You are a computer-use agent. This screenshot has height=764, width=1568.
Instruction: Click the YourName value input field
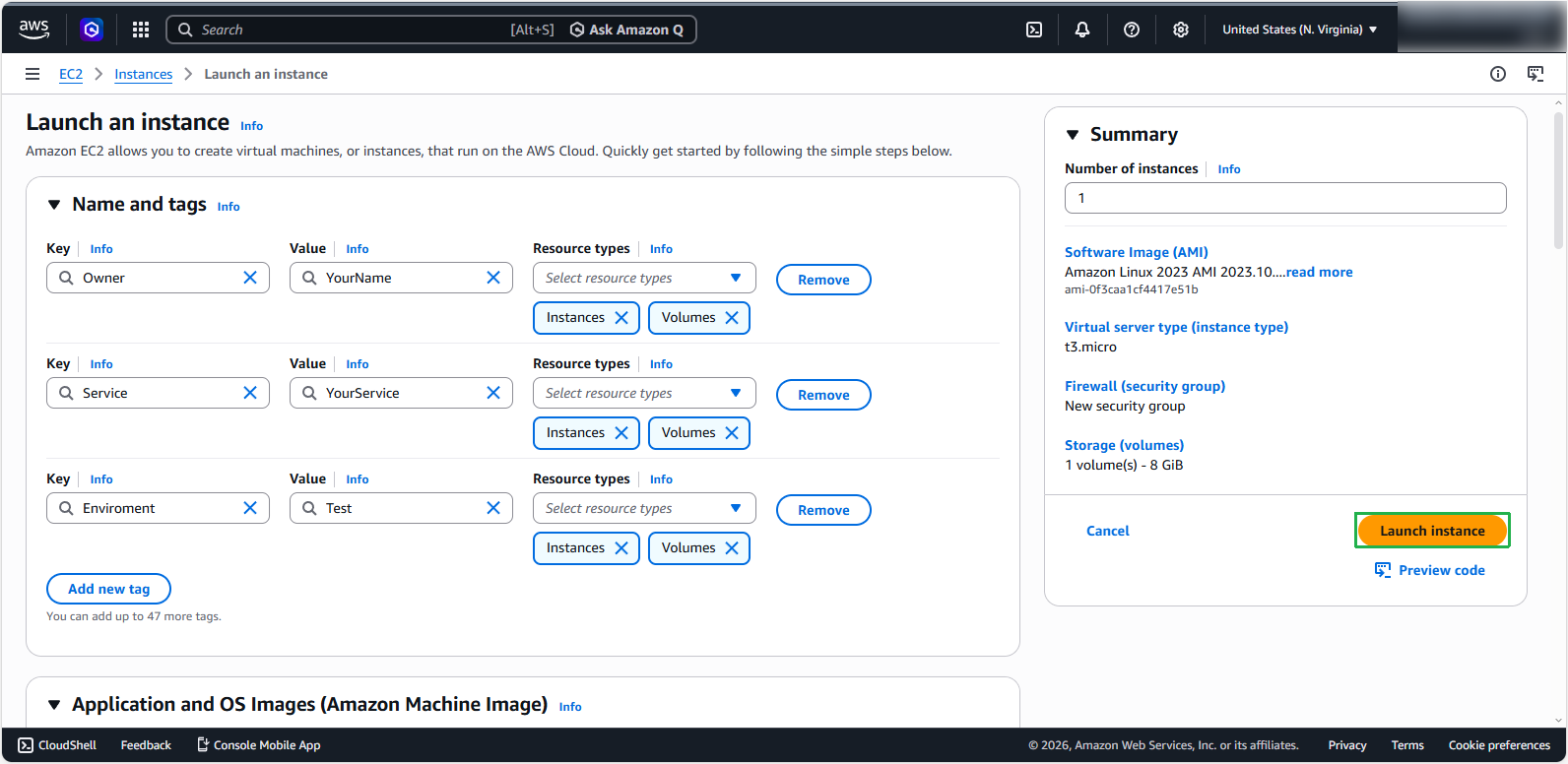point(401,278)
